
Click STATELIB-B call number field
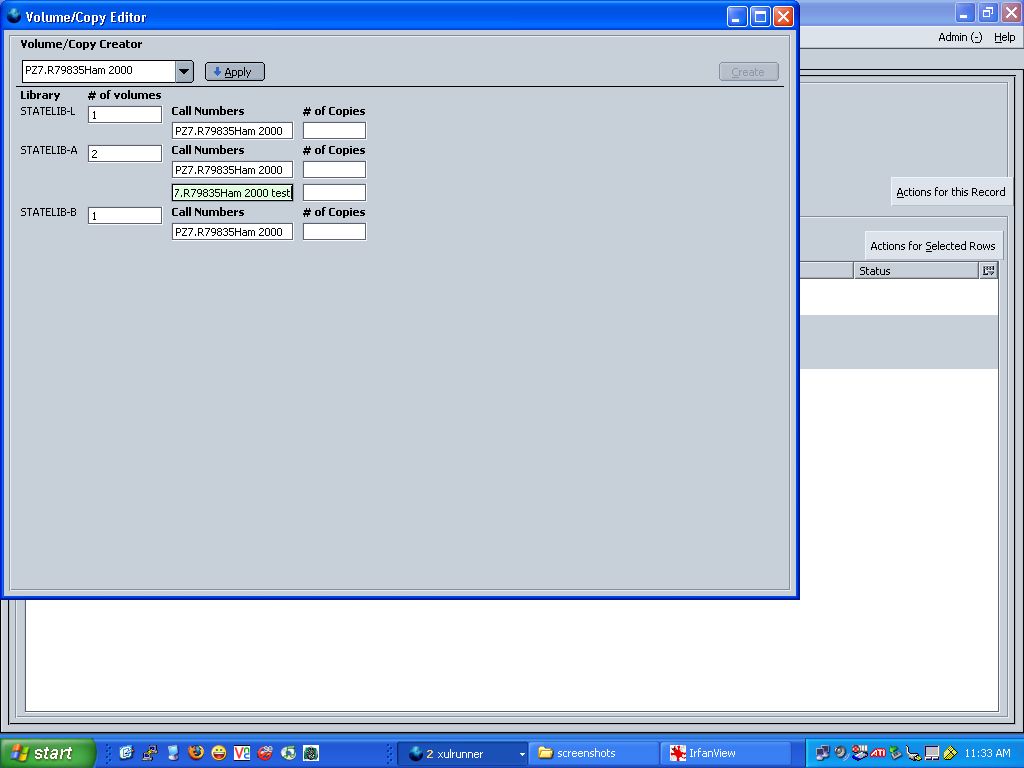(232, 232)
